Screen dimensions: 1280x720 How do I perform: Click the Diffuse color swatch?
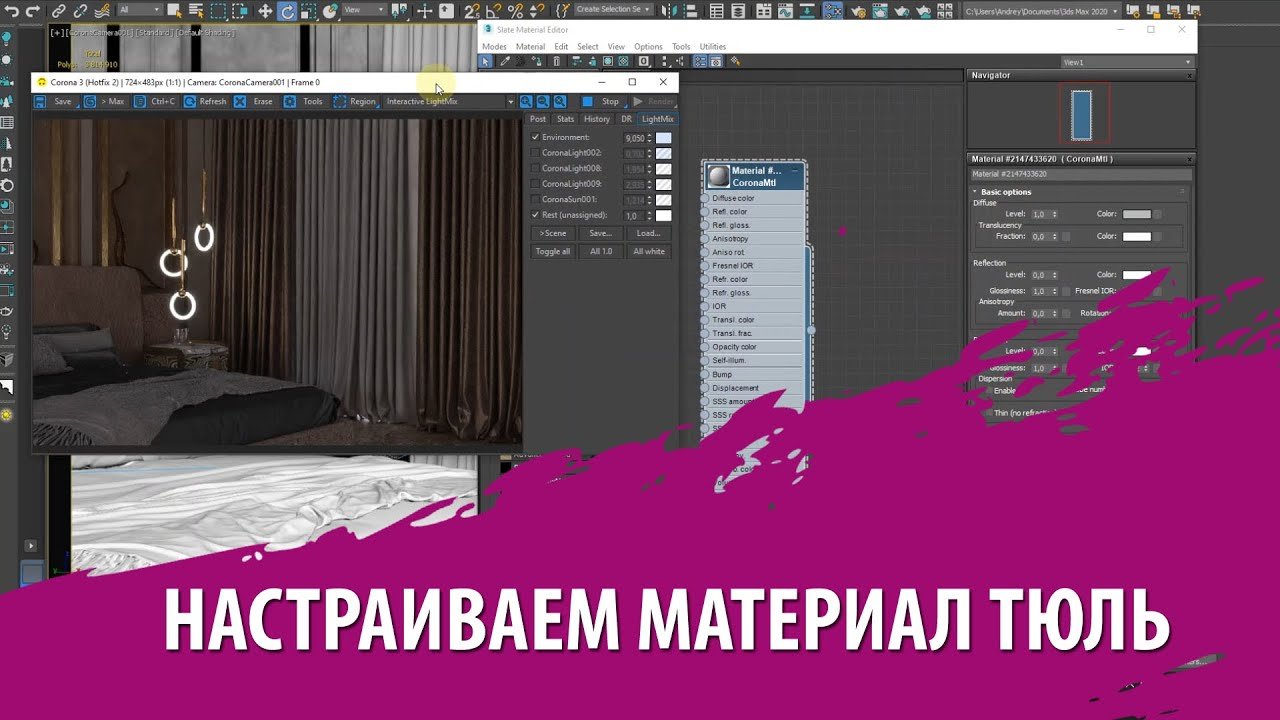1136,214
